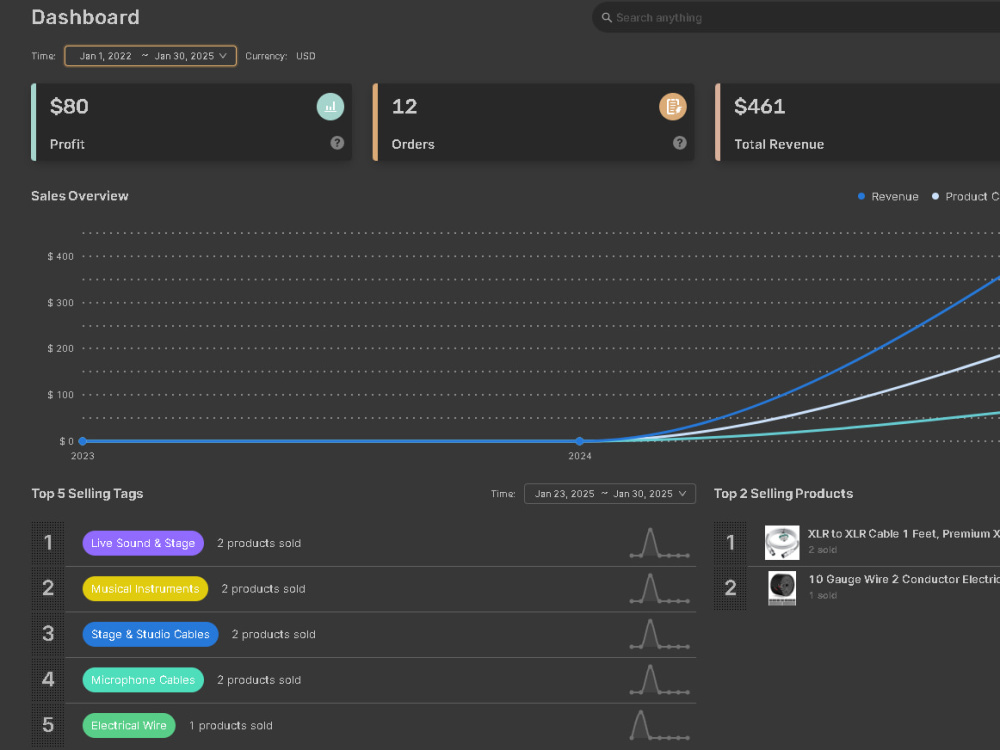Open the Profit help question mark
Image resolution: width=1000 pixels, height=750 pixels.
(337, 143)
